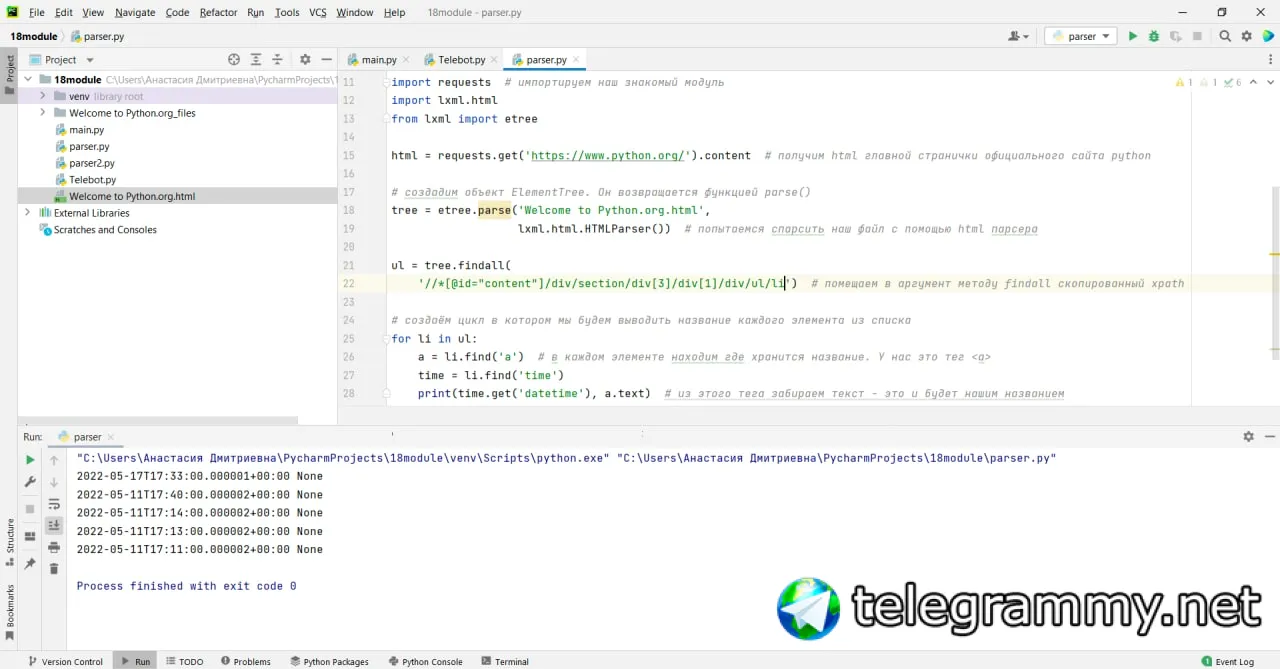Expand the Welcome to Python.org_files folder
This screenshot has height=669, width=1280.
click(x=43, y=113)
